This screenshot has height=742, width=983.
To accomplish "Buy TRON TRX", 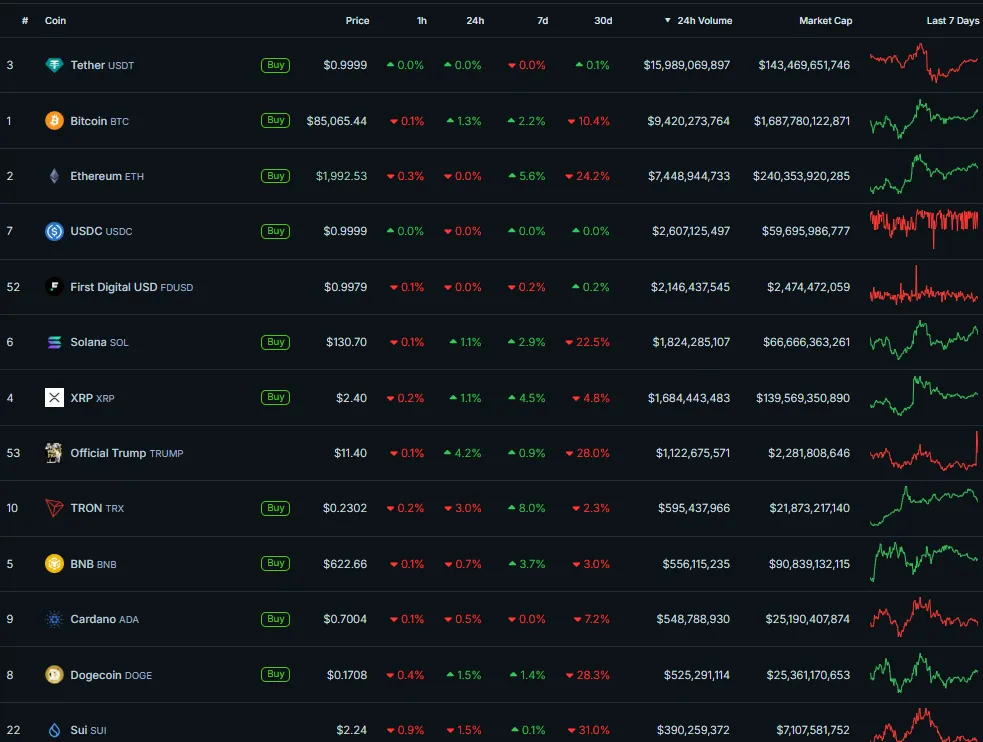I will (x=275, y=508).
